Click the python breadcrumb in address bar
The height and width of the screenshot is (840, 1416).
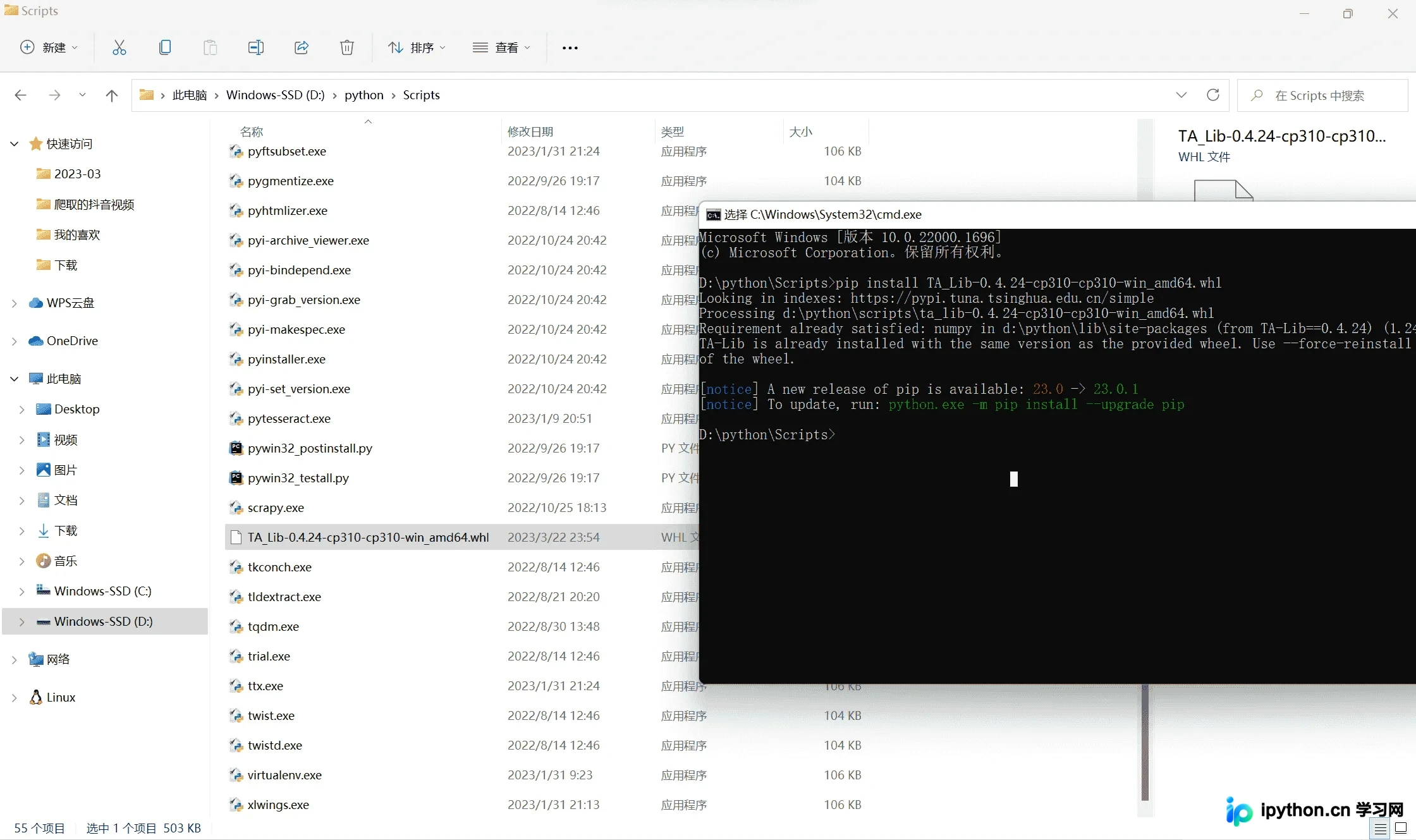pos(363,95)
